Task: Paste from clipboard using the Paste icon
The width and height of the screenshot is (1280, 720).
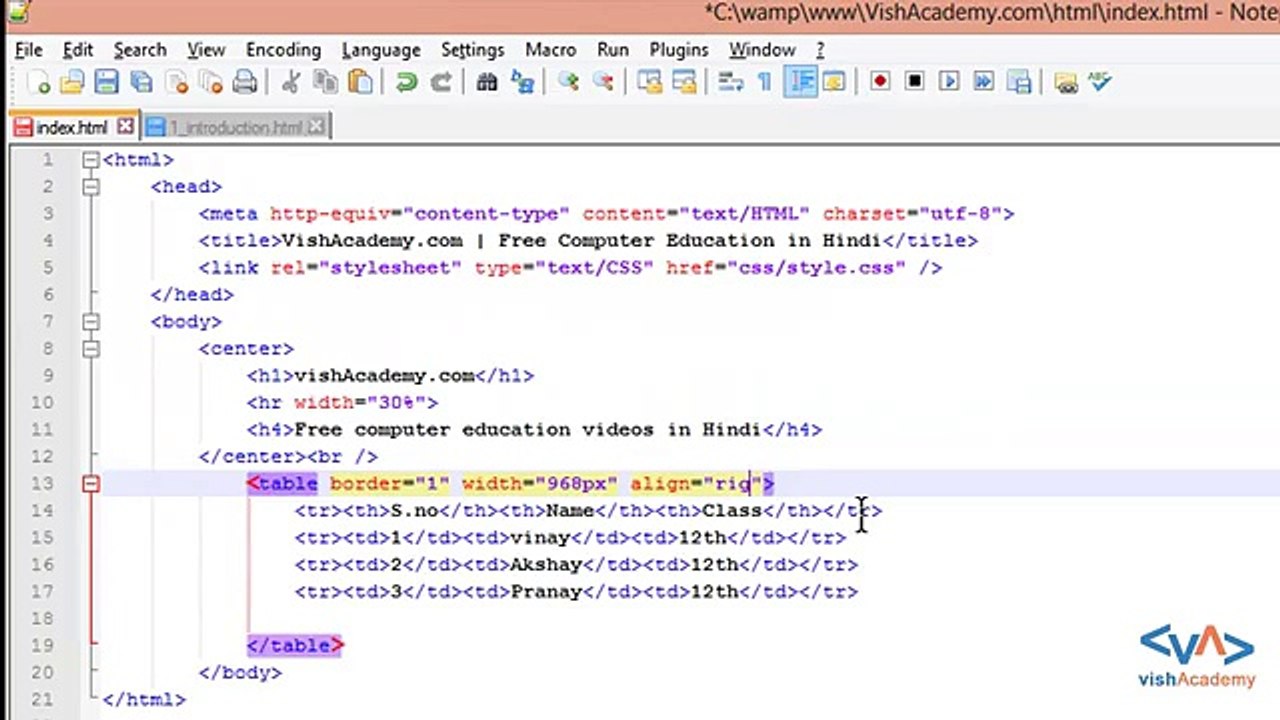Action: coord(360,82)
